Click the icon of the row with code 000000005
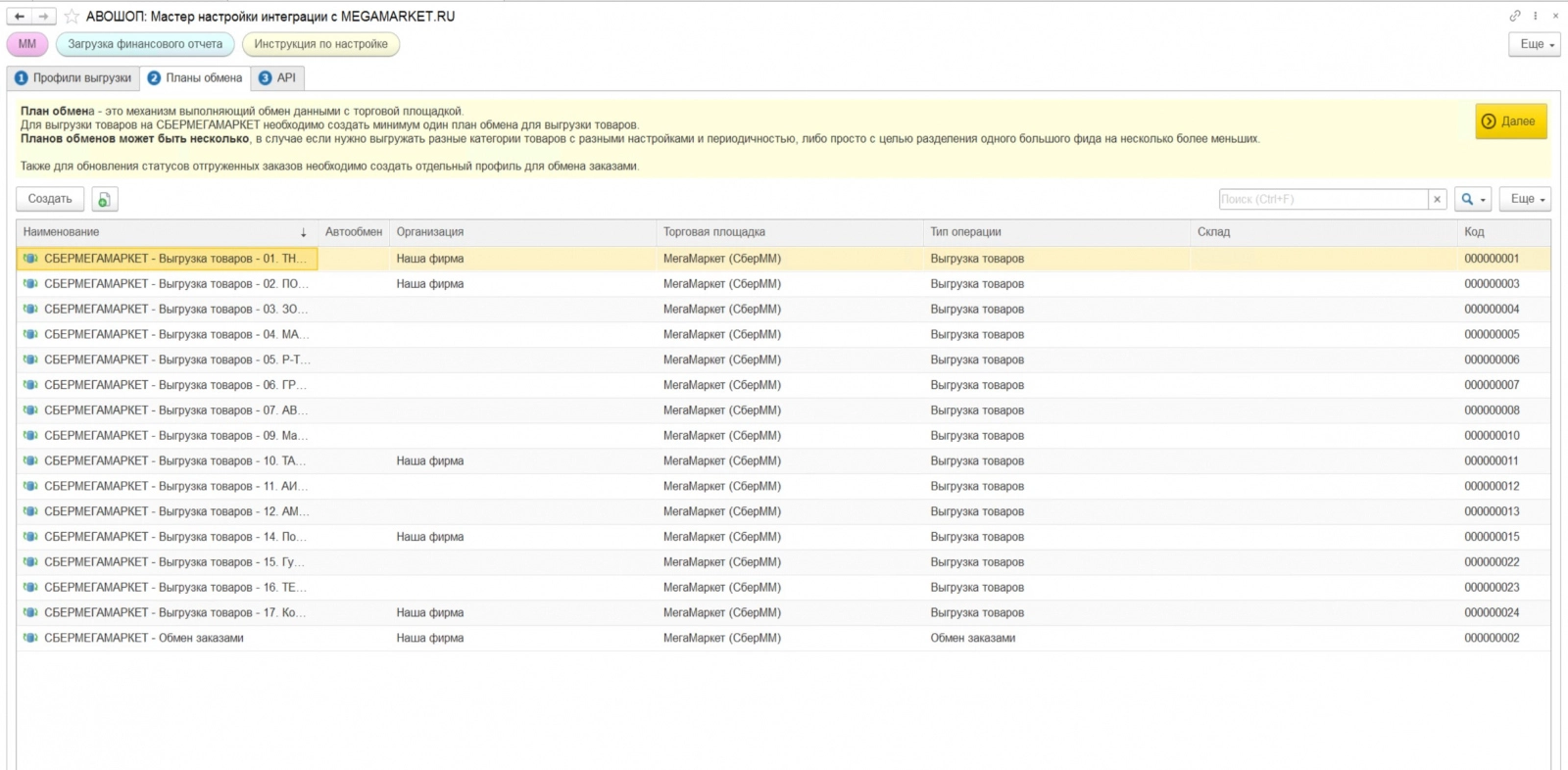Image resolution: width=1568 pixels, height=770 pixels. tap(30, 334)
